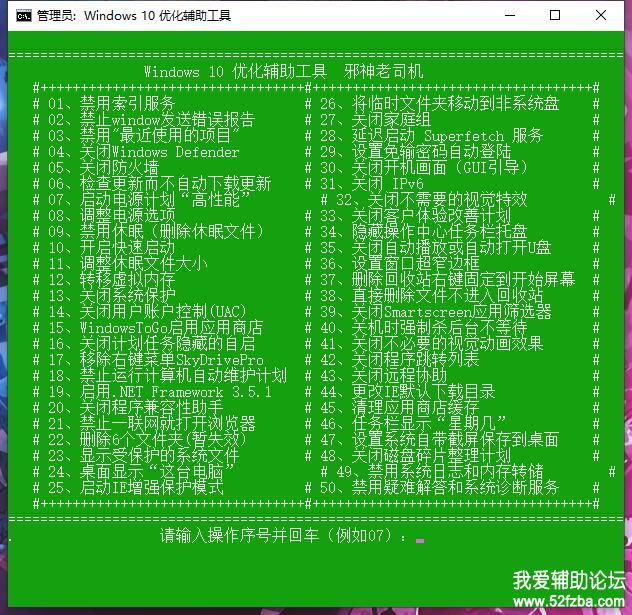Select line 12、转移虚拟内存
The height and width of the screenshot is (615, 632).
(111, 280)
